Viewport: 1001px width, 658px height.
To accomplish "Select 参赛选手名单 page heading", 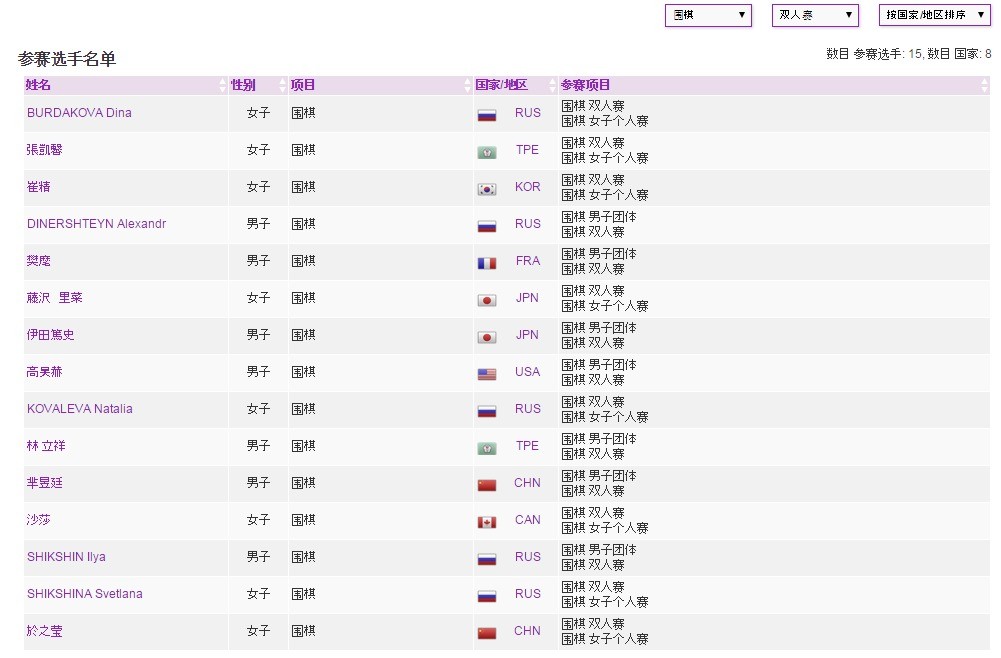I will (x=67, y=59).
